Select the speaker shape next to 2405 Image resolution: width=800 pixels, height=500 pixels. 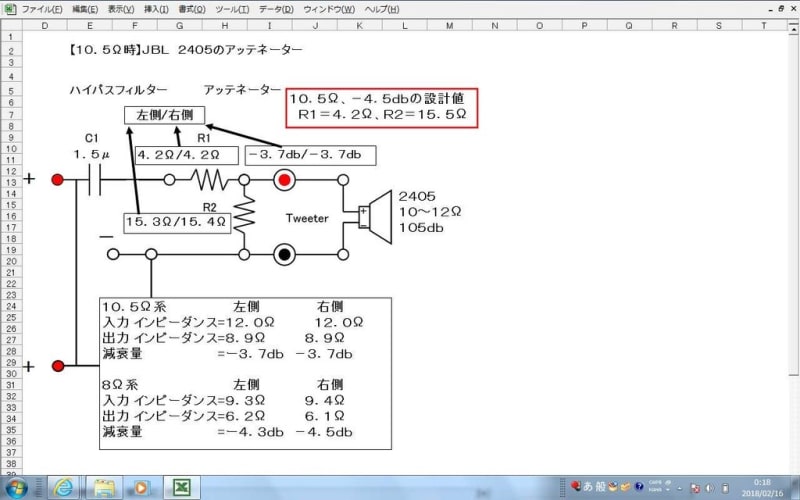(x=375, y=217)
